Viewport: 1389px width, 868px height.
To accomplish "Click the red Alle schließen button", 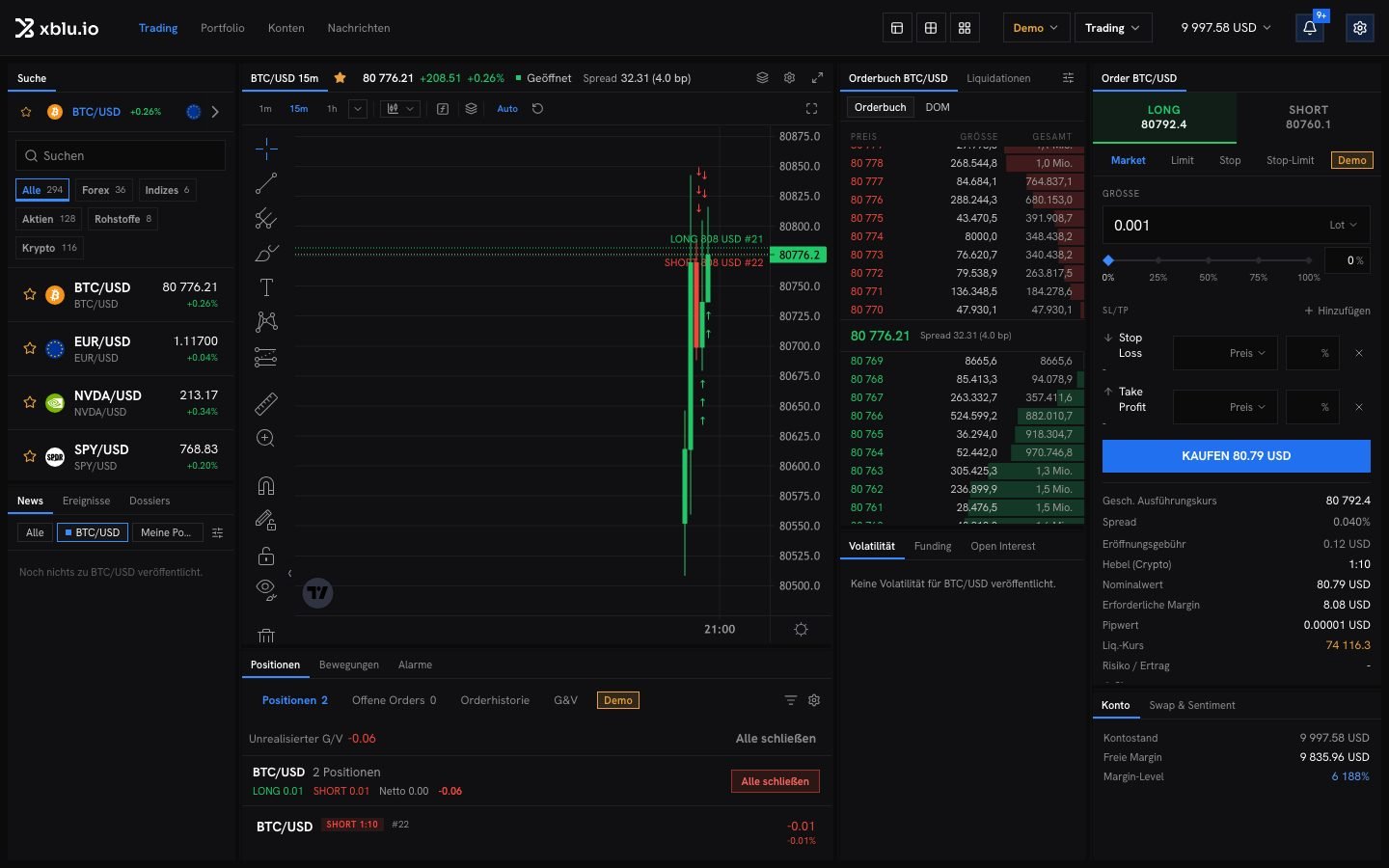I will click(776, 781).
